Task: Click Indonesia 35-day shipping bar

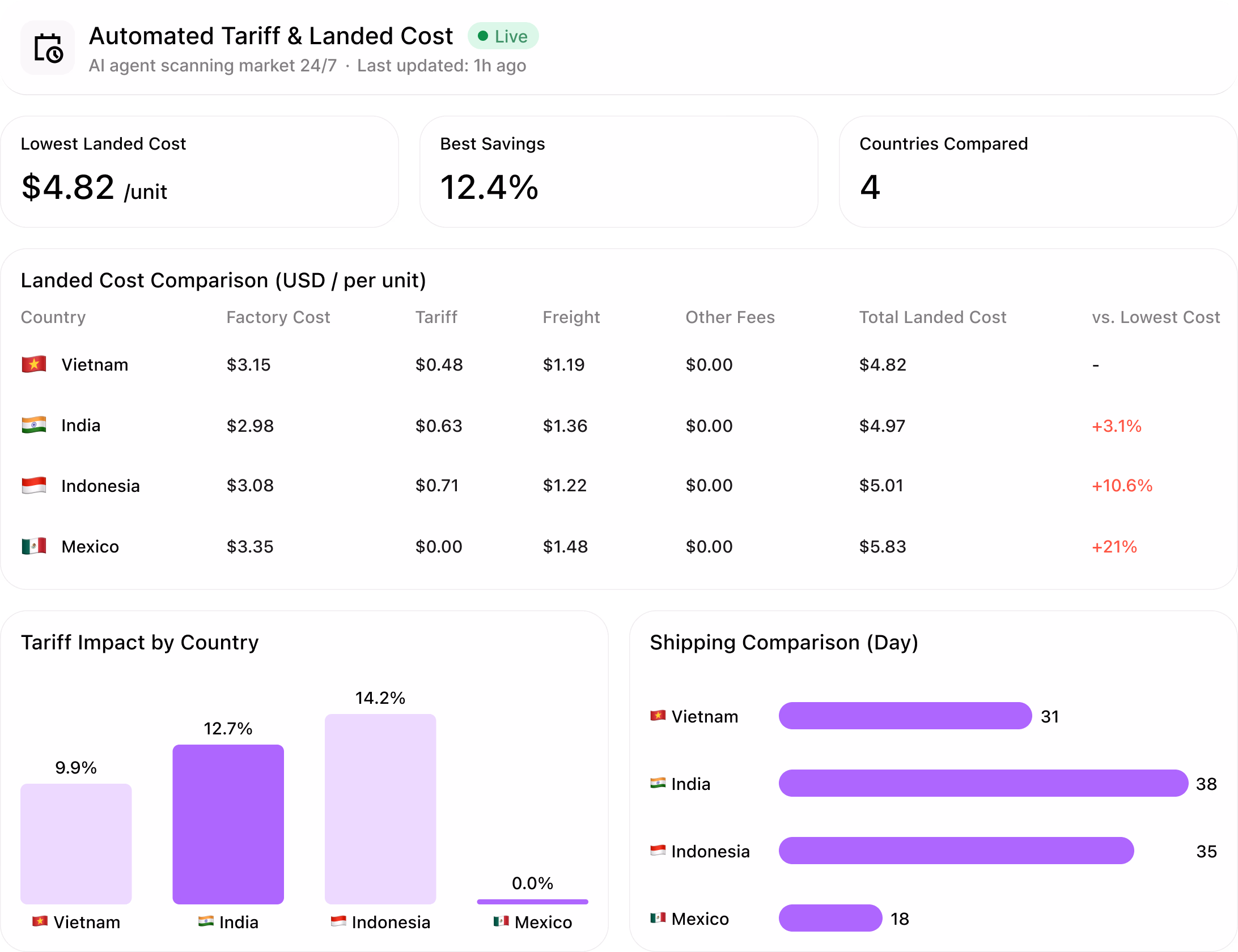Action: (956, 851)
